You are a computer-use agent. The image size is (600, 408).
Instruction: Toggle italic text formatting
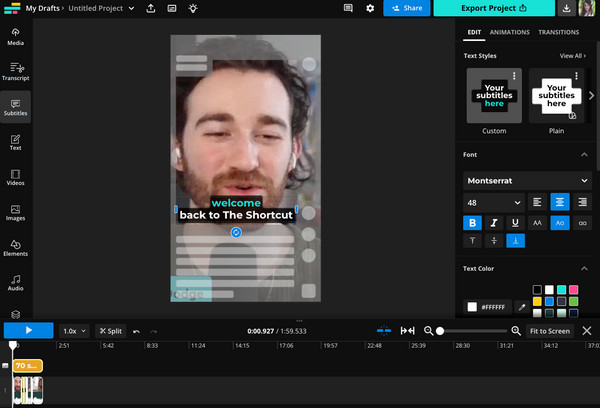494,223
